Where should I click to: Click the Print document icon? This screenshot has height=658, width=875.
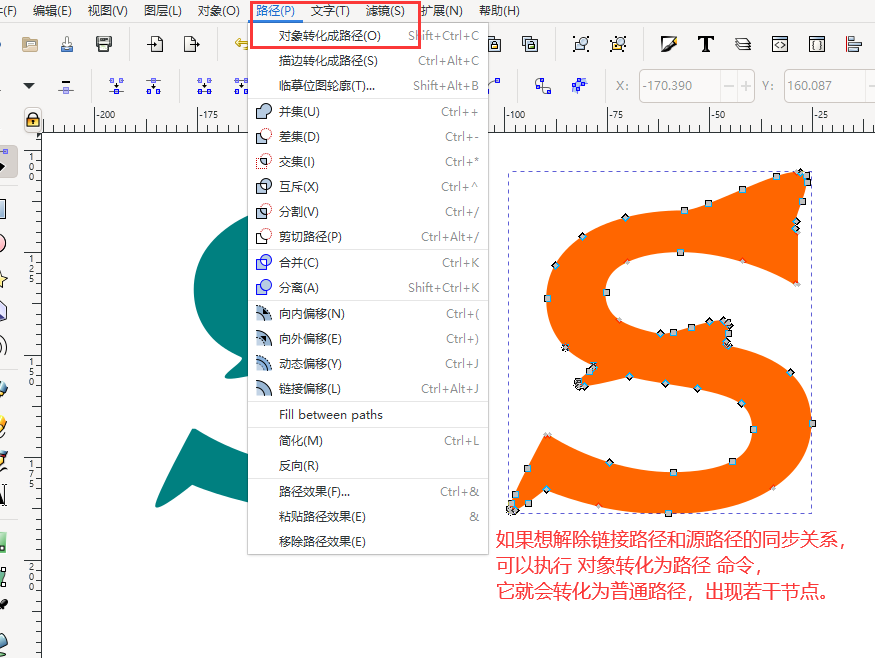(x=104, y=44)
